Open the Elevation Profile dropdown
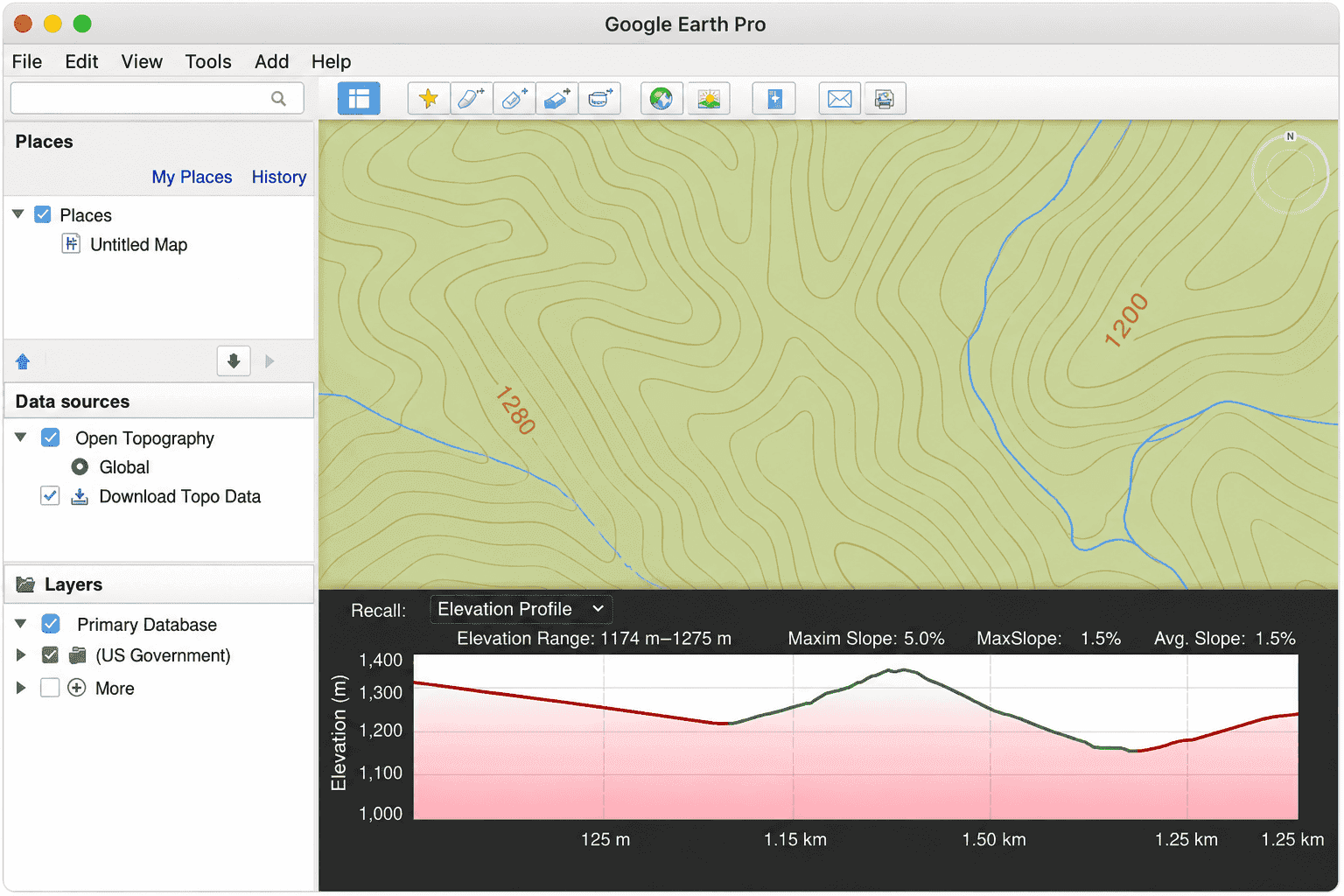Viewport: 1344px width, 896px height. coord(521,609)
